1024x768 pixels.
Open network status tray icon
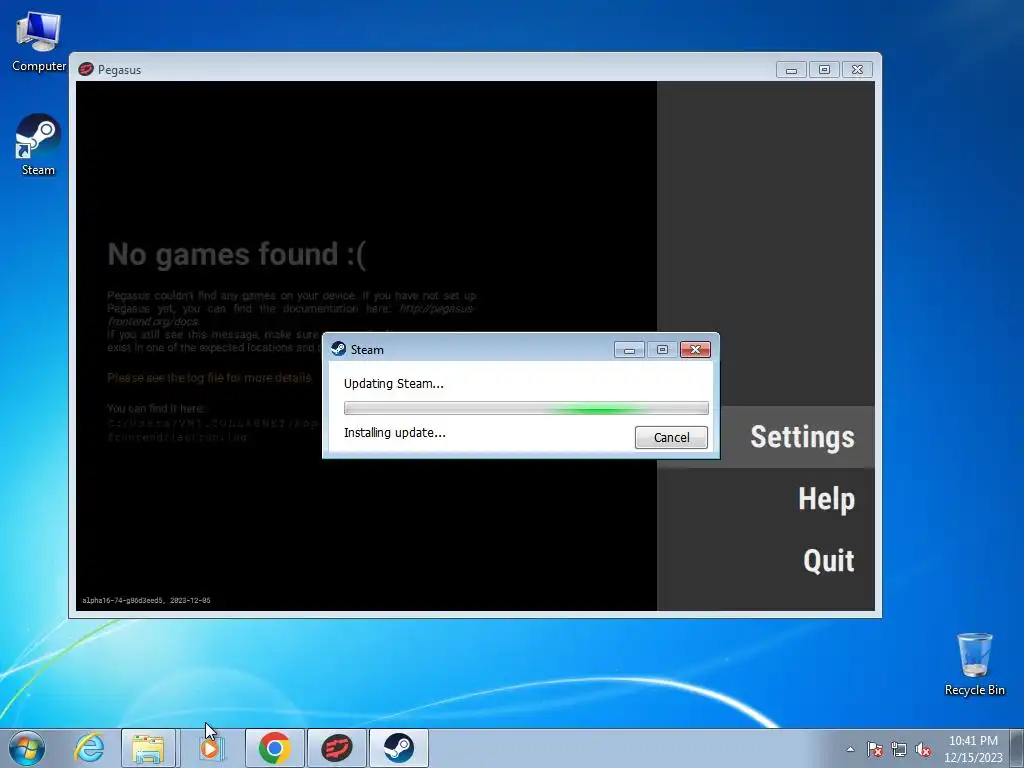[x=899, y=749]
